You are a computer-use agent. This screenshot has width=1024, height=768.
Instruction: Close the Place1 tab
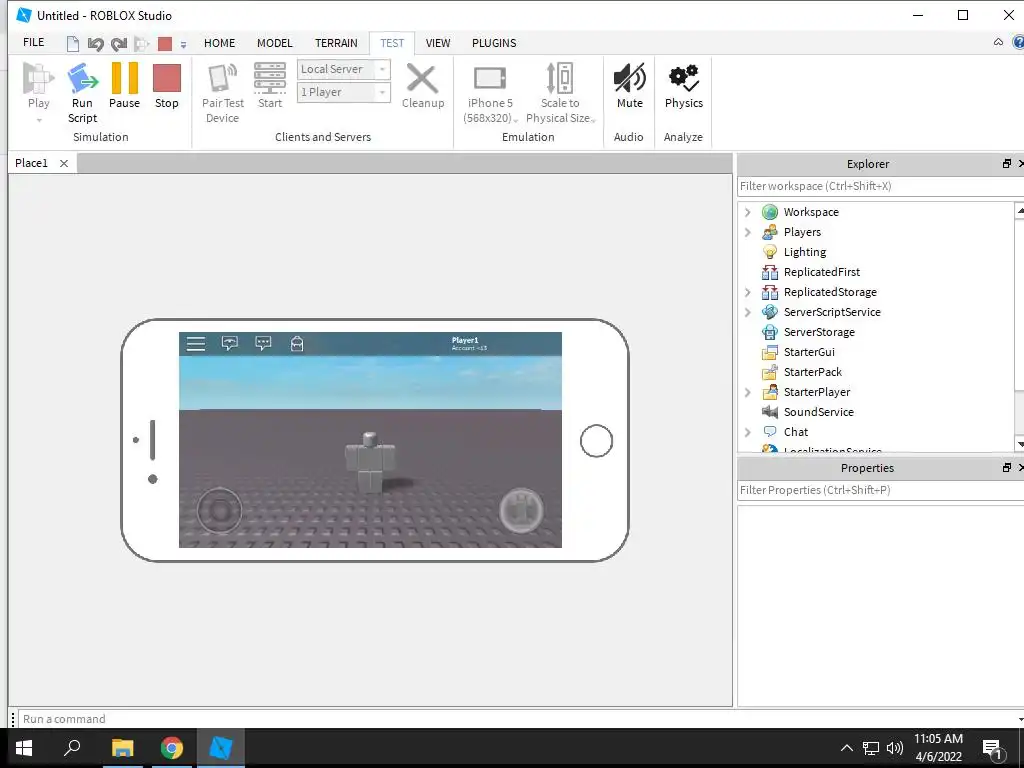coord(64,163)
